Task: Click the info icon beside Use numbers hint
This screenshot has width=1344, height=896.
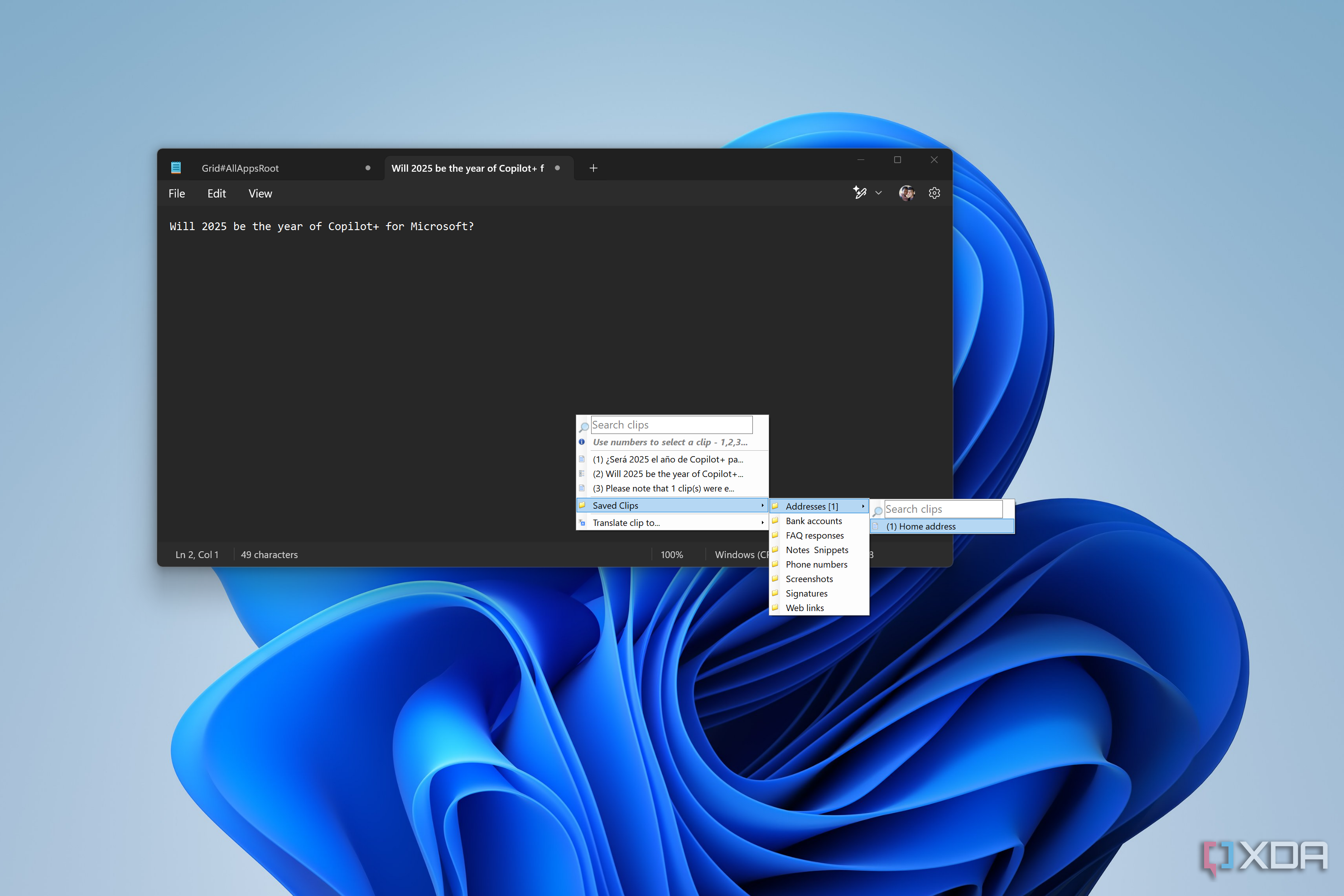Action: [582, 442]
